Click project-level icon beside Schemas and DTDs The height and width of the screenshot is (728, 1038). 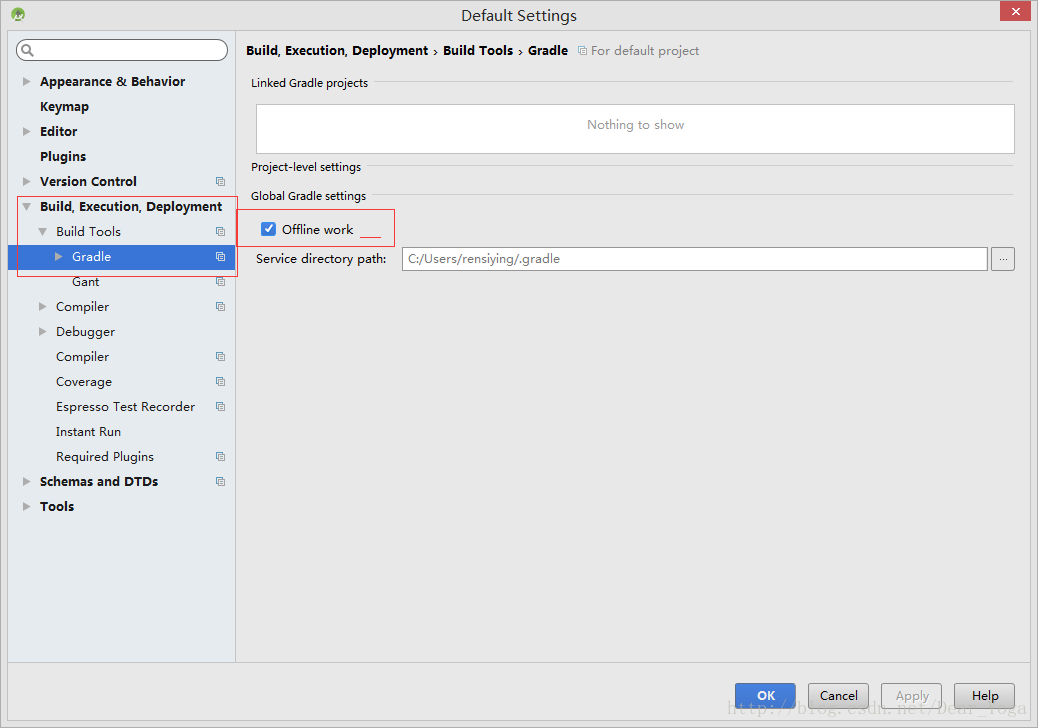click(220, 482)
